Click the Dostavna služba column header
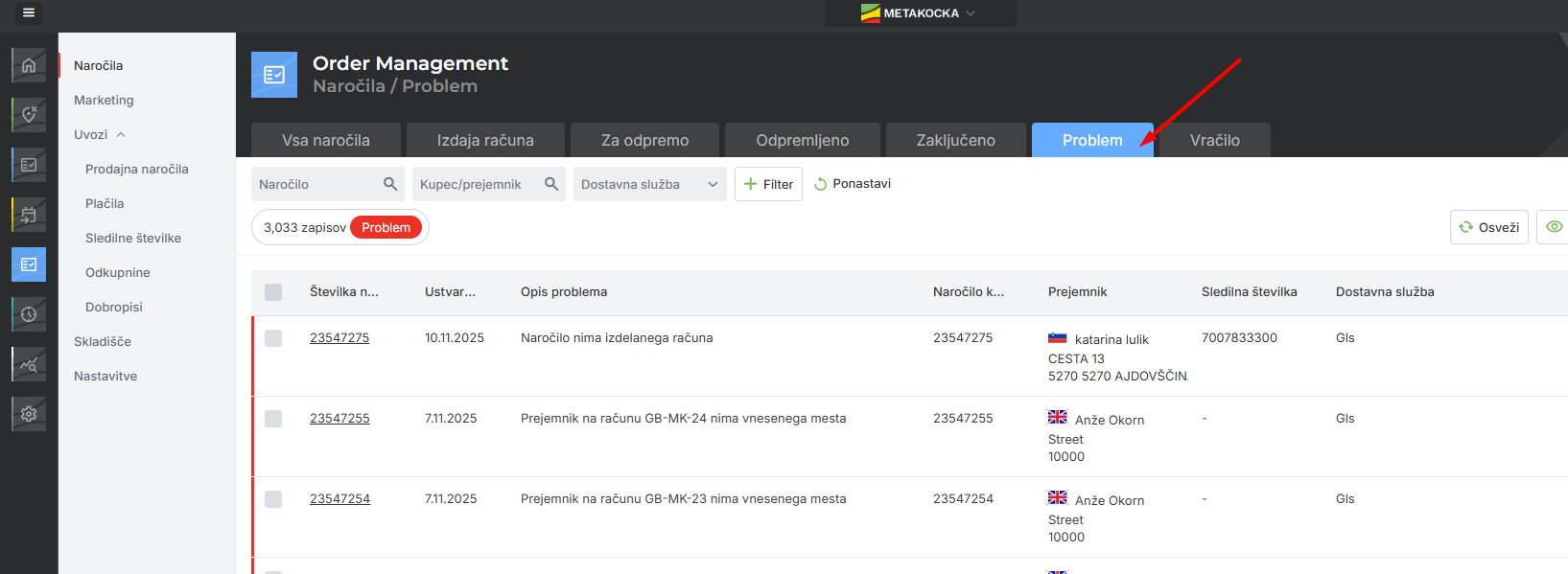1568x574 pixels. click(1385, 292)
